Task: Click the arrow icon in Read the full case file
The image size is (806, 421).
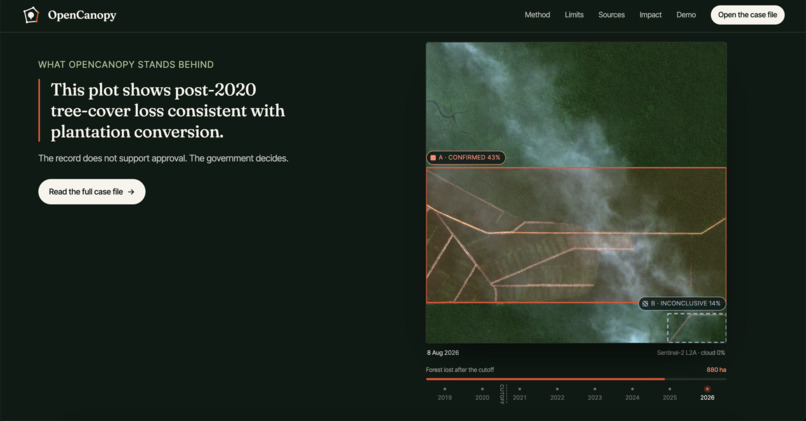Action: tap(131, 192)
